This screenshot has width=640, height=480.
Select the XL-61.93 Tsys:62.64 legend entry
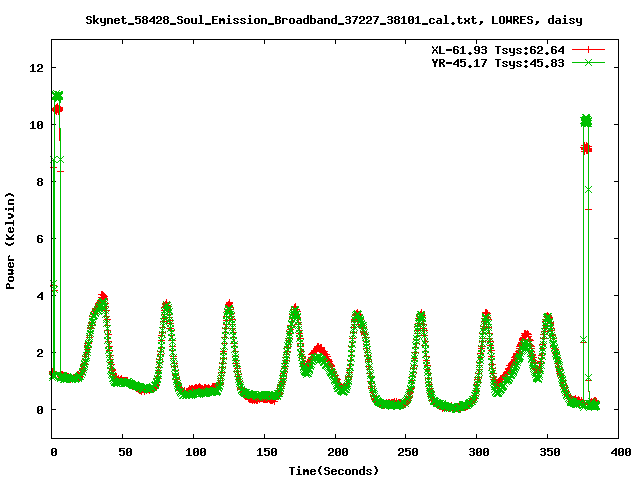[498, 50]
